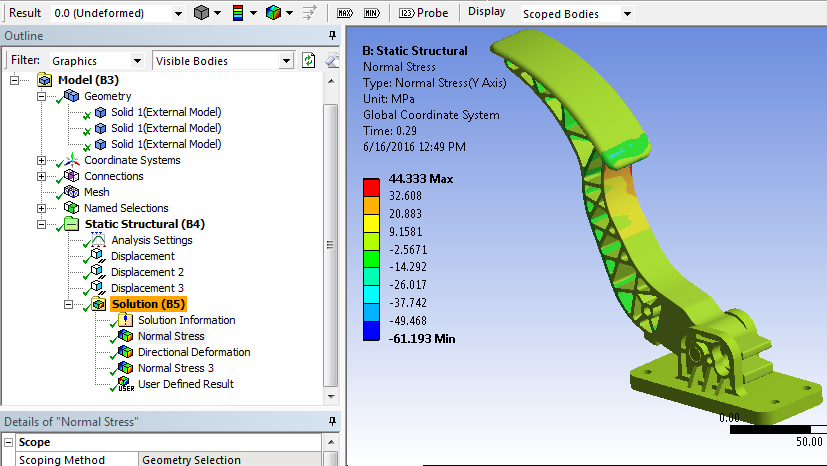827x466 pixels.
Task: Click the Named Selections icon
Action: (x=71, y=208)
